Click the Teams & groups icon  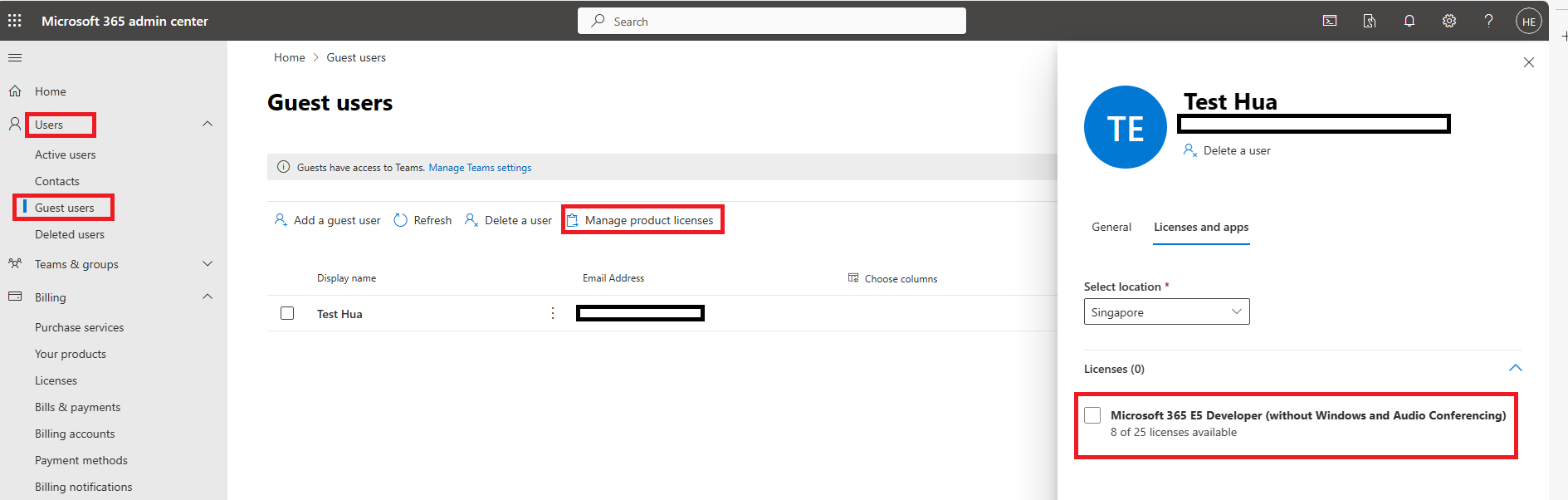pos(15,263)
